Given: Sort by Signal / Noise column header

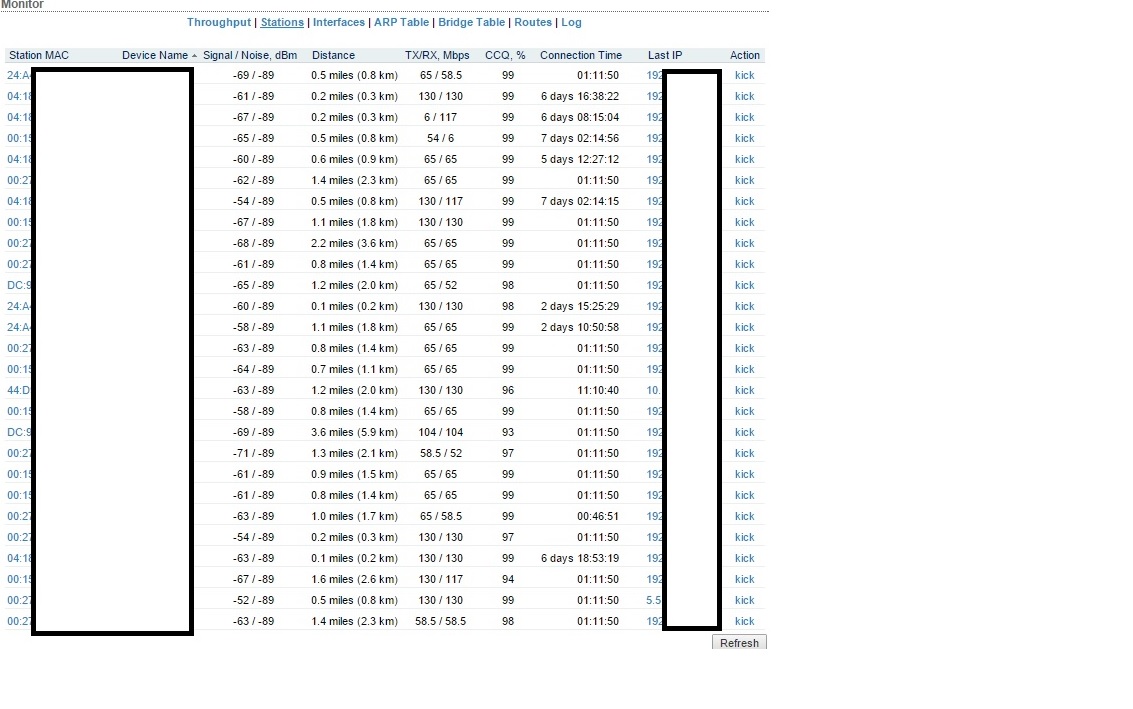Looking at the screenshot, I should point(250,56).
